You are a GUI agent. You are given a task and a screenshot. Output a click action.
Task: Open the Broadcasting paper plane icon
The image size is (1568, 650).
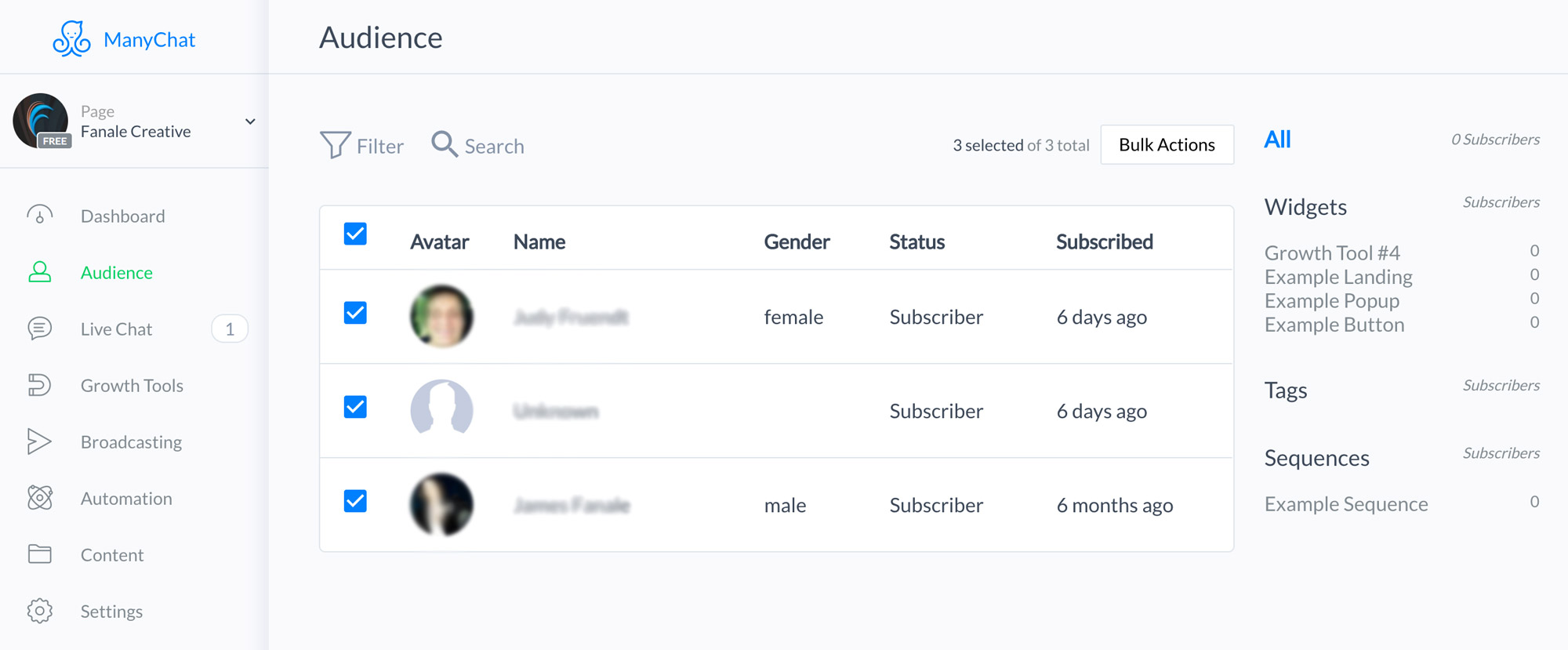39,441
